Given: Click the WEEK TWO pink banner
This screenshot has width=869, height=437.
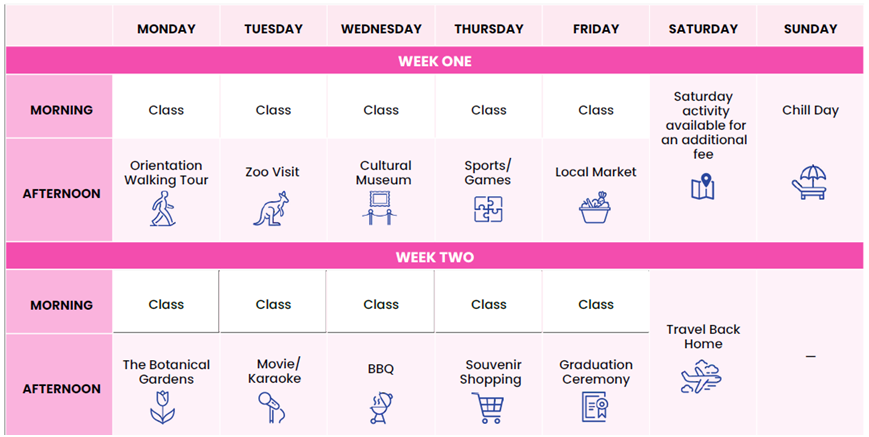Looking at the screenshot, I should (x=434, y=257).
